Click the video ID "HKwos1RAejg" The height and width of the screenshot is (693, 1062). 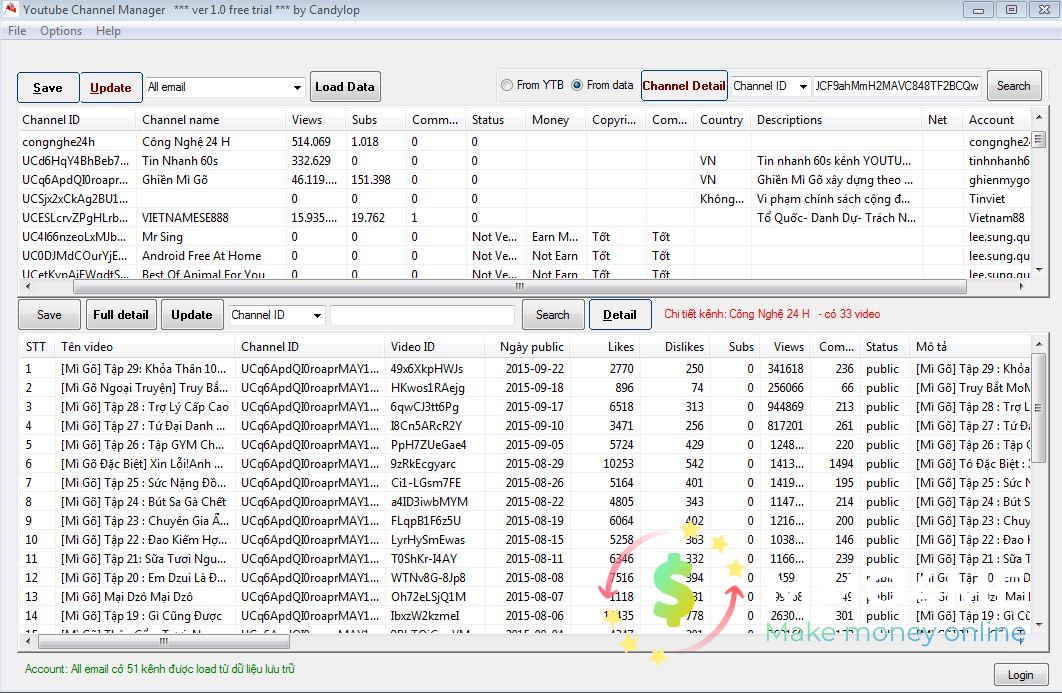pos(427,387)
